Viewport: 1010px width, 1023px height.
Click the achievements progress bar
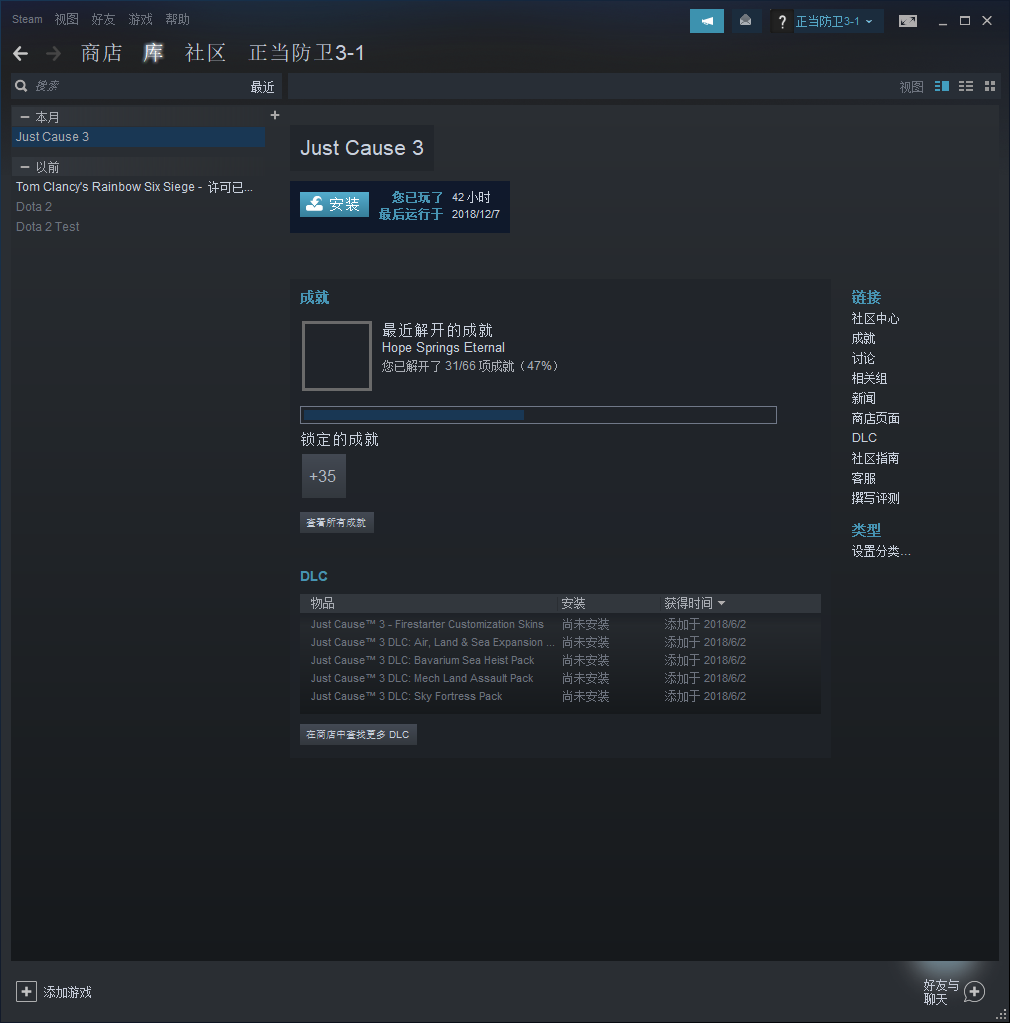coord(538,415)
